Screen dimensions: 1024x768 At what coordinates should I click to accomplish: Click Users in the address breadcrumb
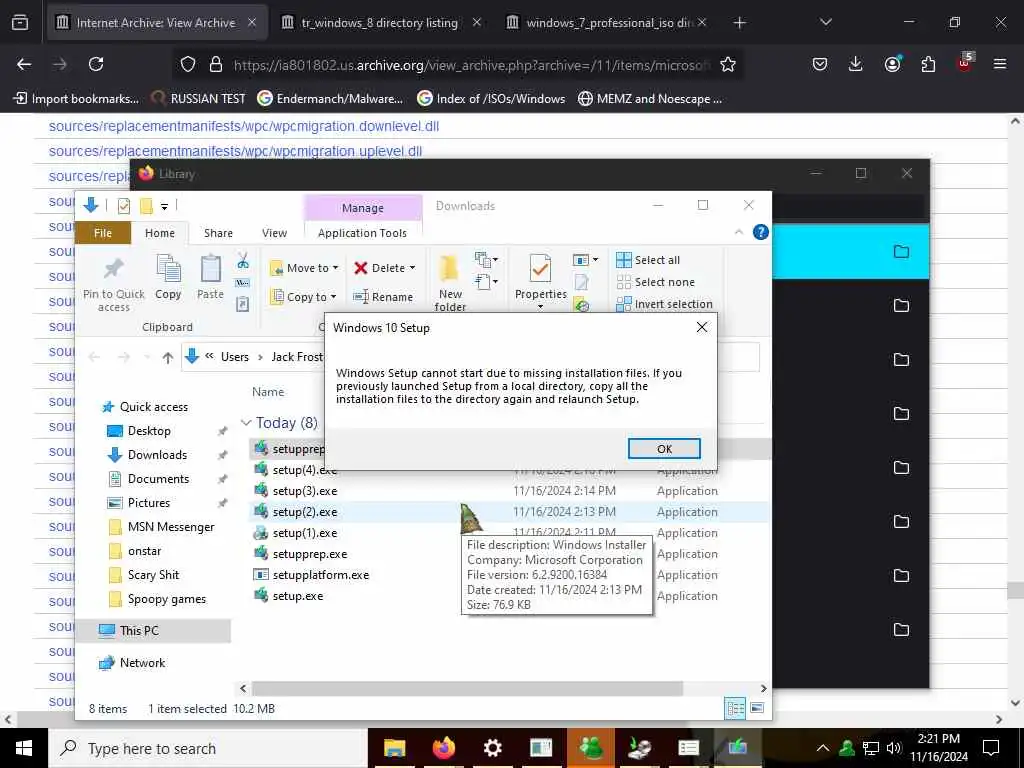pos(234,357)
